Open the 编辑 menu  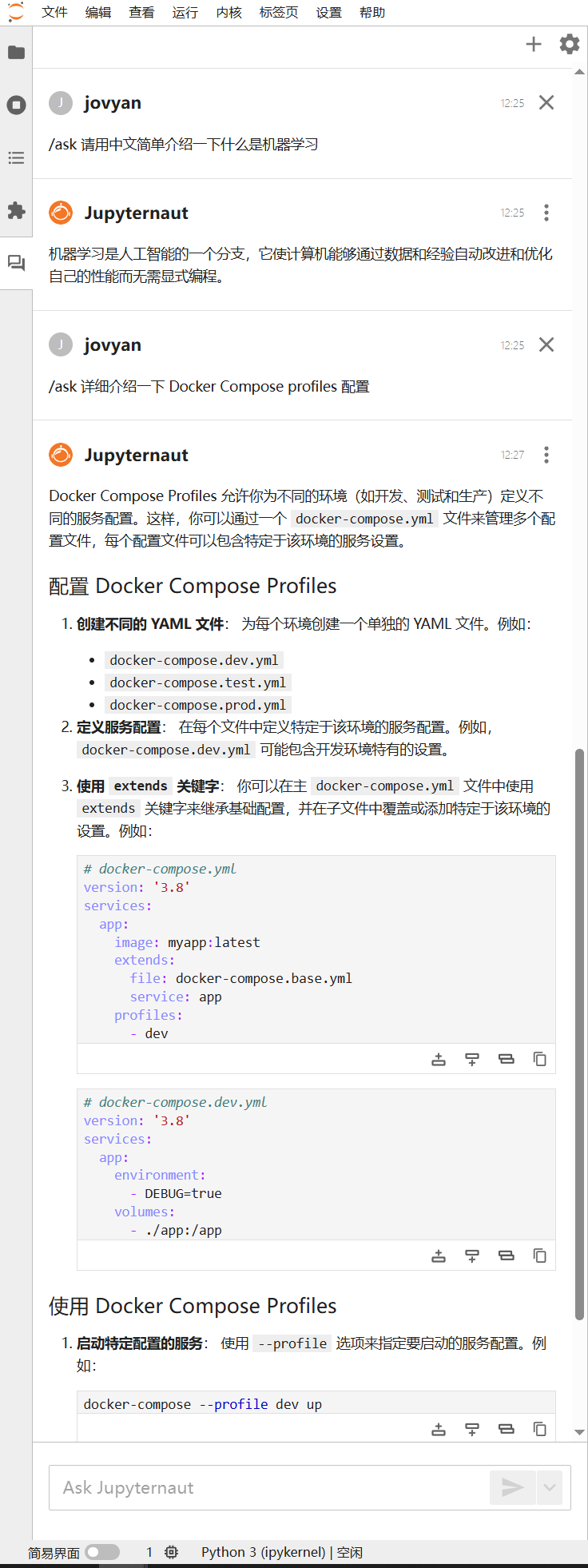[98, 12]
